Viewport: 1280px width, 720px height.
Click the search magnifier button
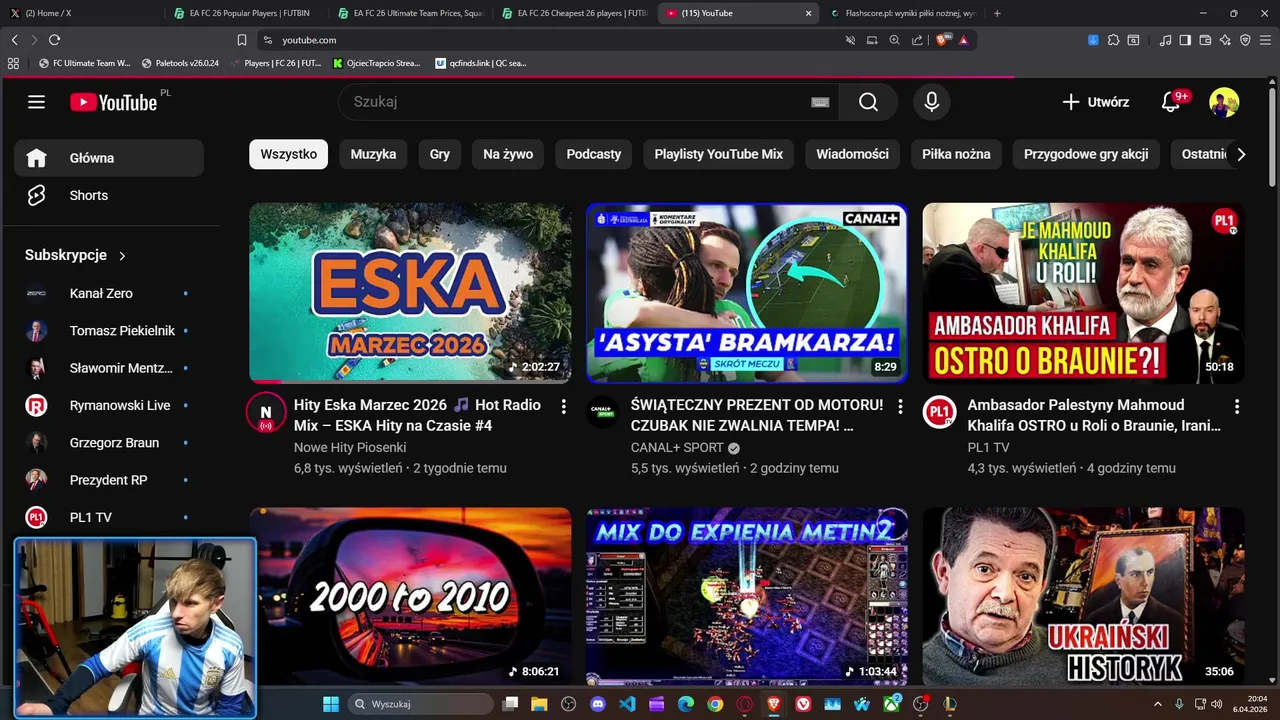click(868, 102)
